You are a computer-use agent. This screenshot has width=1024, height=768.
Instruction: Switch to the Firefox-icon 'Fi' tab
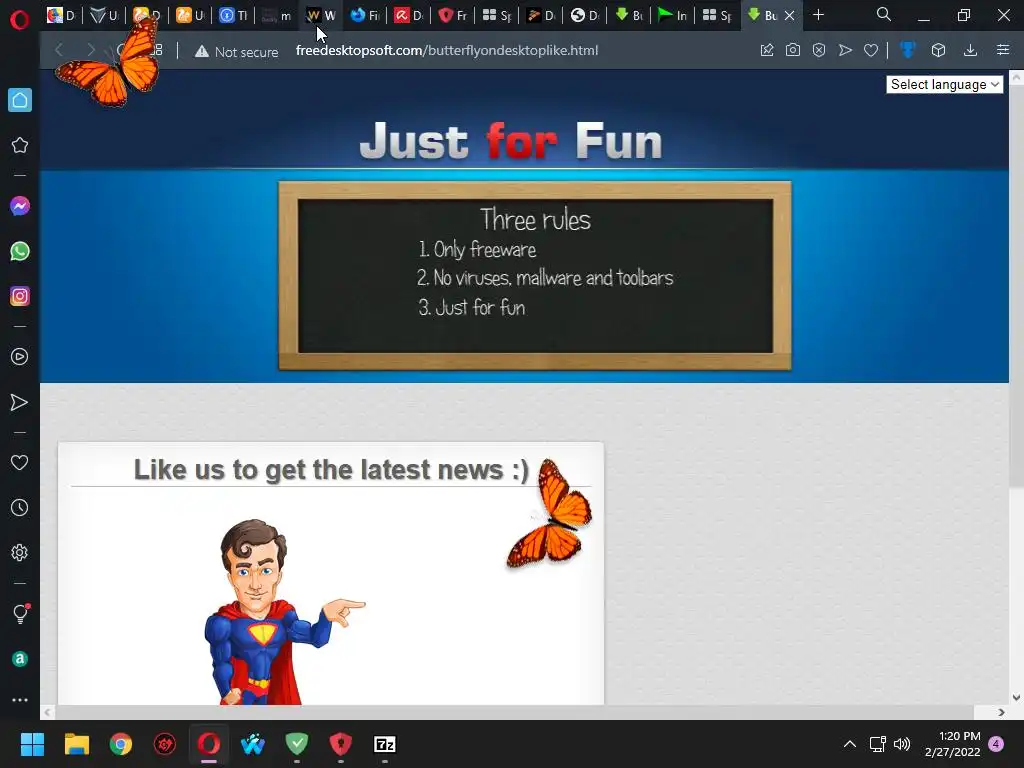tap(365, 15)
